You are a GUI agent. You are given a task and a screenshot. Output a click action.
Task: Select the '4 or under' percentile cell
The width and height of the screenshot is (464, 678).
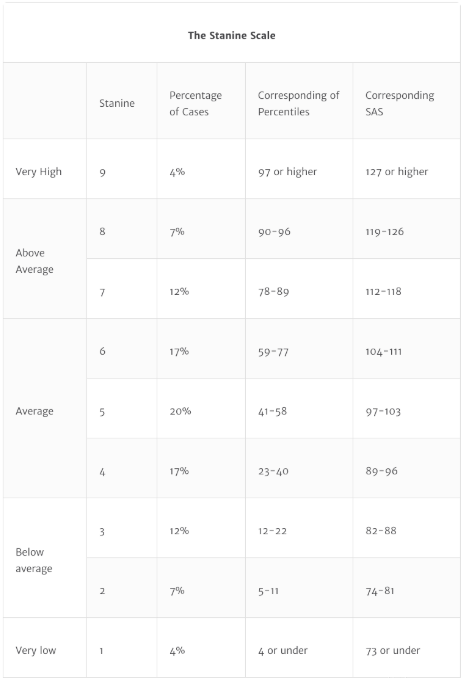[x=283, y=650]
